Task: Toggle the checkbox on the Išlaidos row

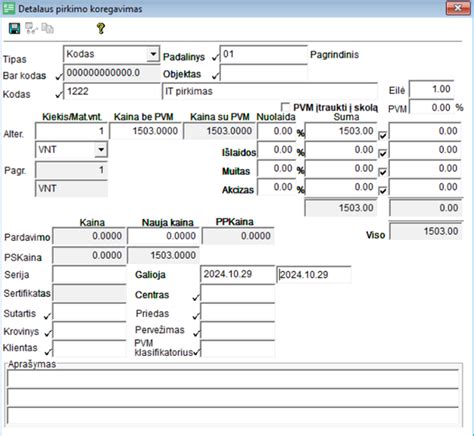Action: [383, 153]
